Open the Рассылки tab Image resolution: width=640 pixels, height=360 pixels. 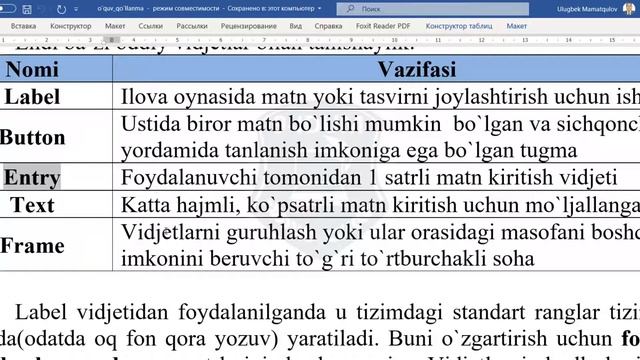tap(192, 26)
